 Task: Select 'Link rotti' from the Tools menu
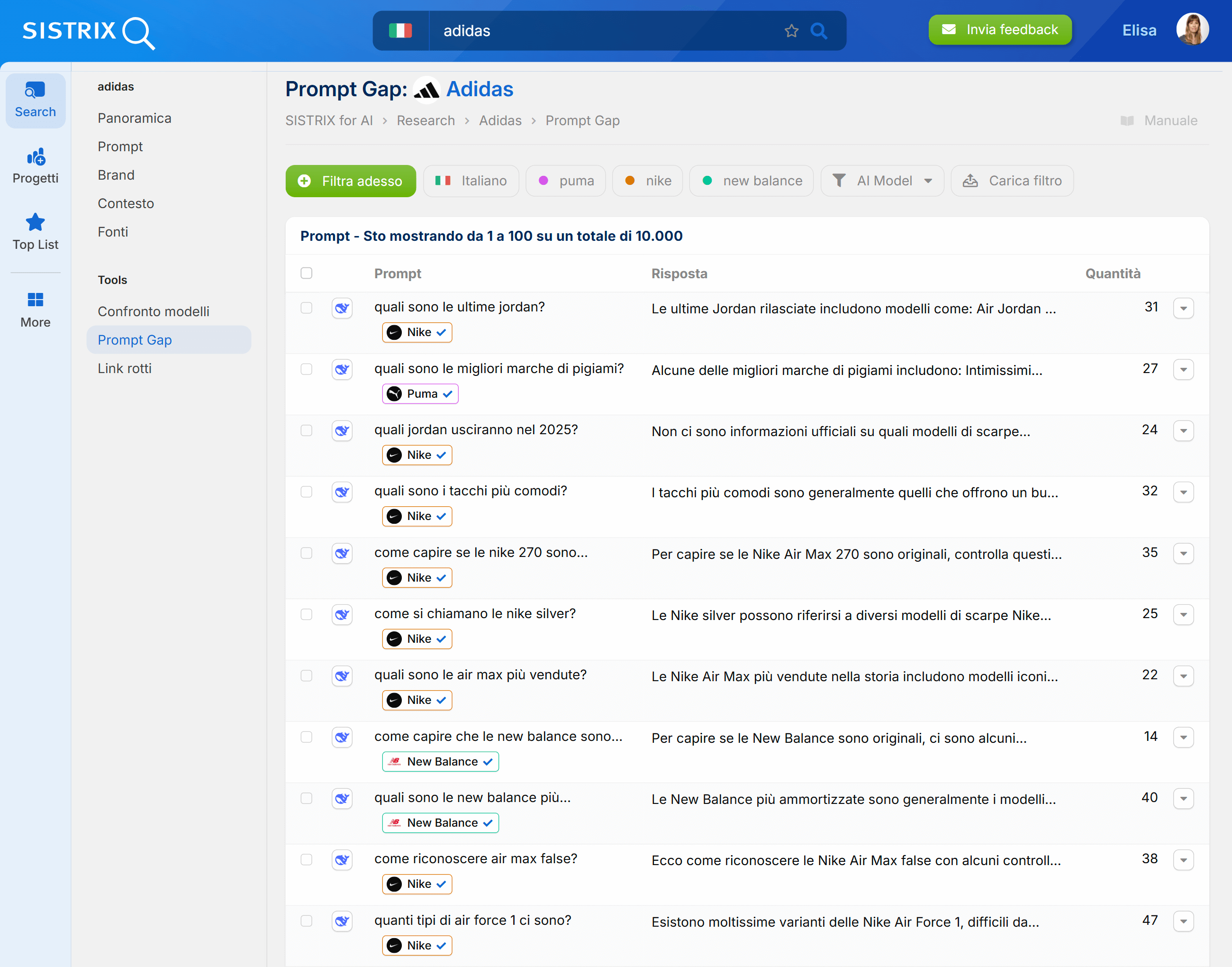125,368
